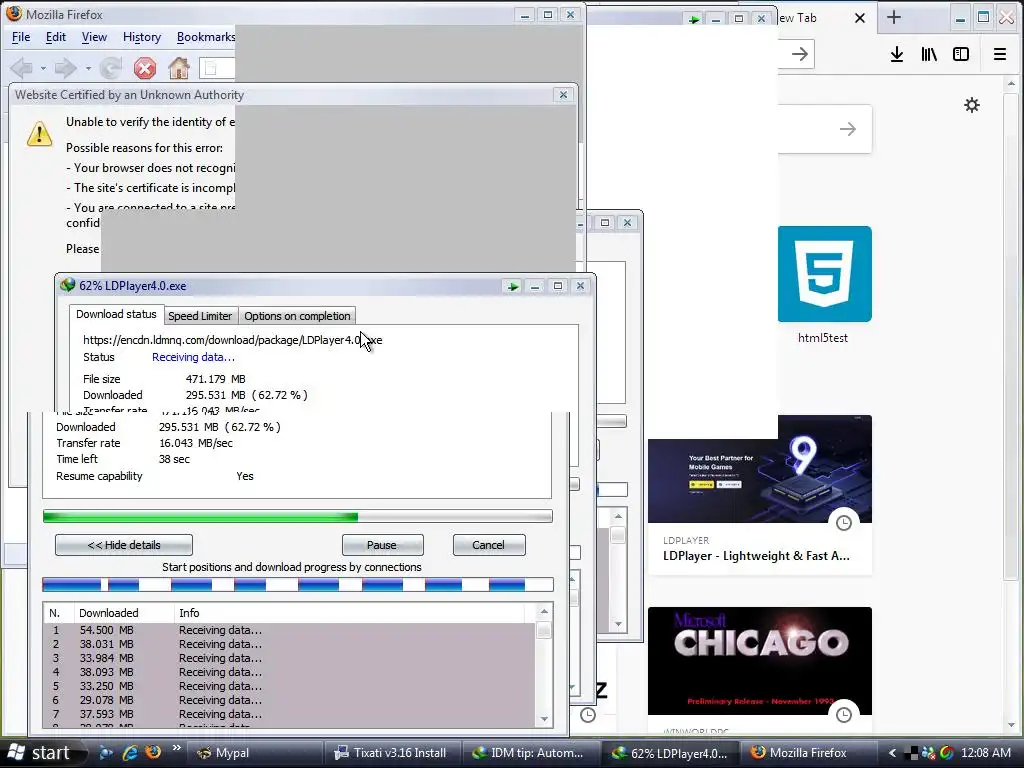This screenshot has width=1024, height=768.
Task: Open the Downloads arrow in toolbar
Action: (897, 54)
